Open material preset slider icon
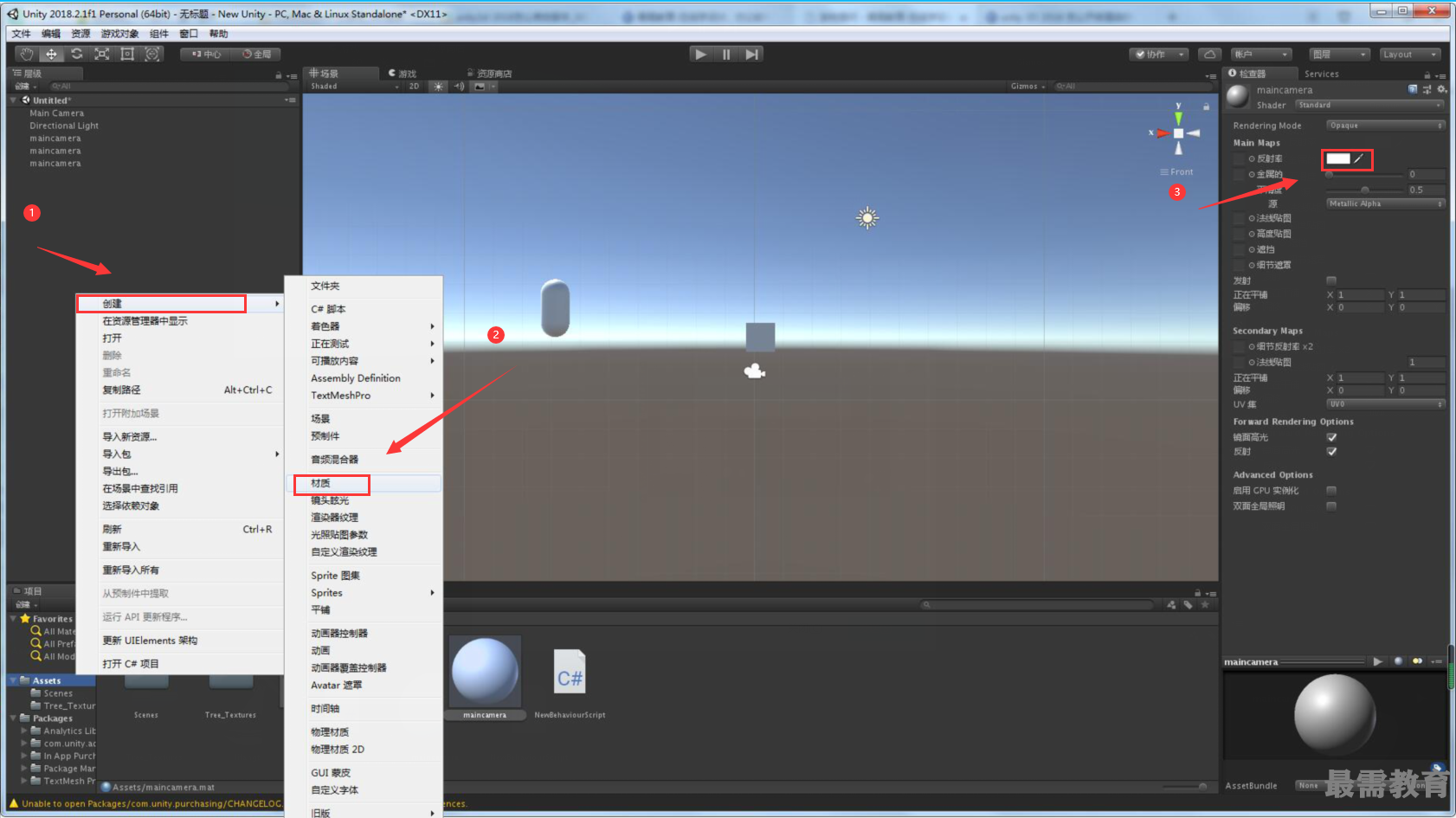 pos(1427,89)
